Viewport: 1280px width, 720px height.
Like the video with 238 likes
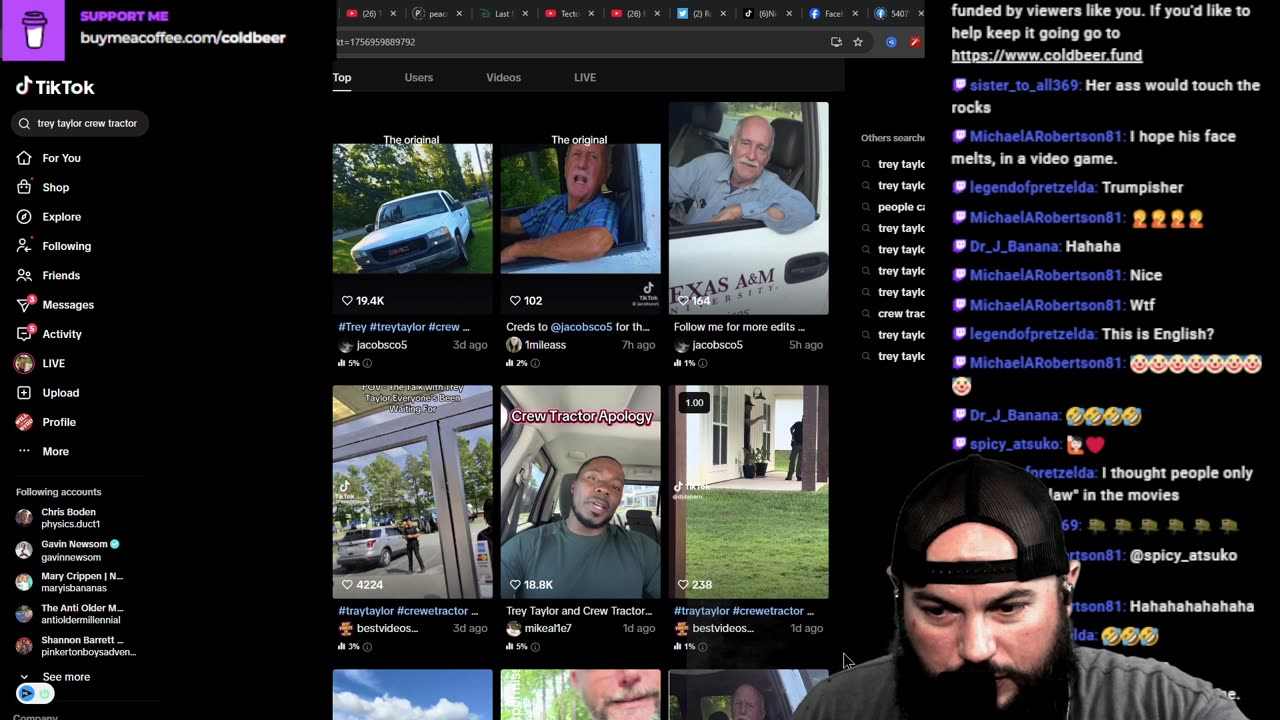tap(683, 584)
